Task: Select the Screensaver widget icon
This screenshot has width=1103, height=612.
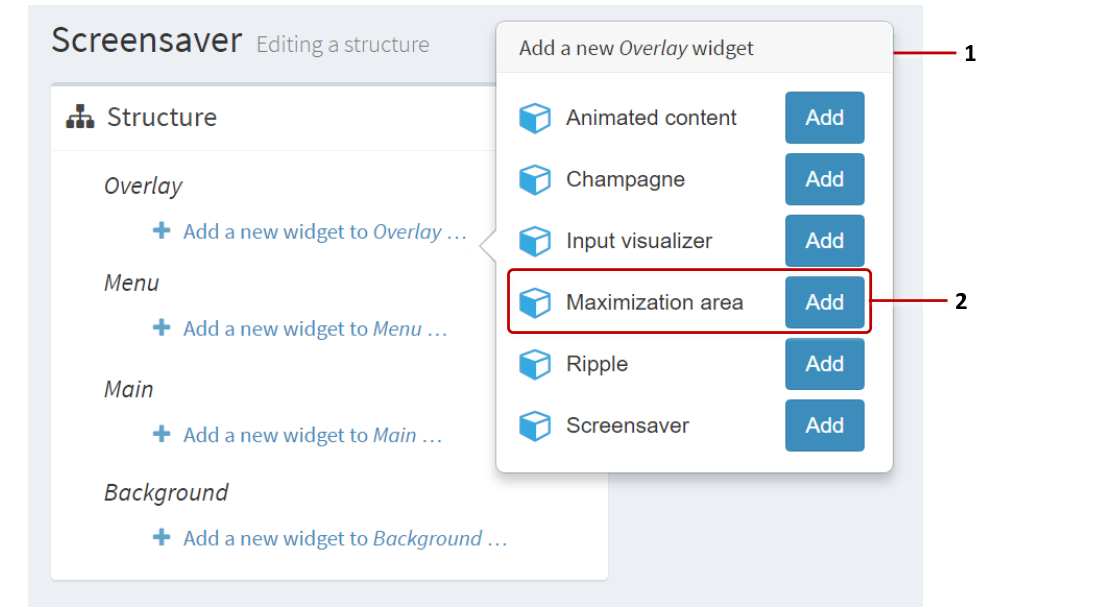Action: [x=536, y=425]
